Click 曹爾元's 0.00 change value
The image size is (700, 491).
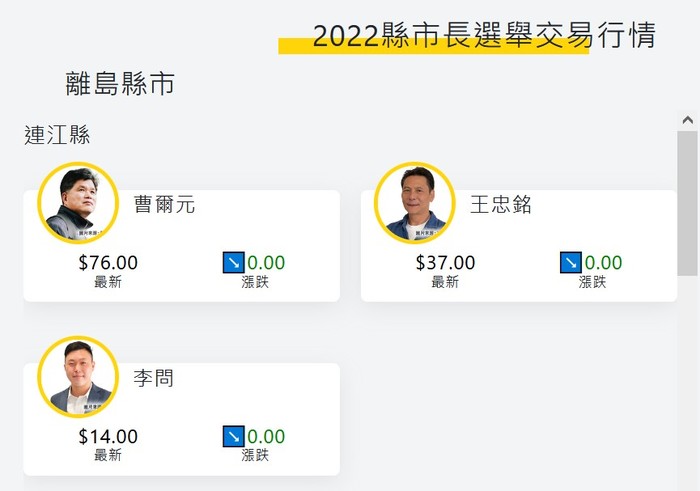(266, 262)
